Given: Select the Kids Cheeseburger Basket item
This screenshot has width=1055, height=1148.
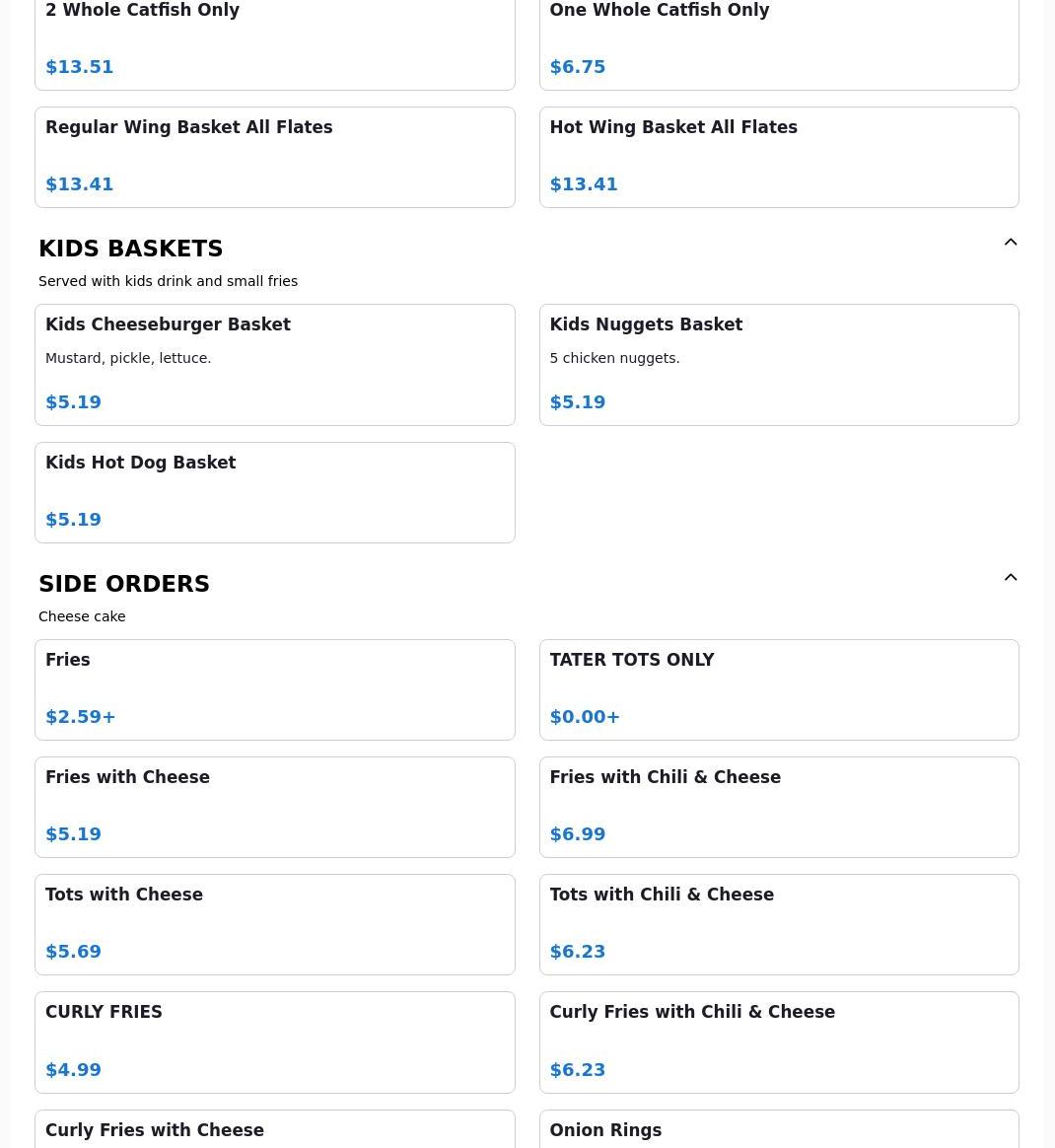Looking at the screenshot, I should tap(274, 364).
